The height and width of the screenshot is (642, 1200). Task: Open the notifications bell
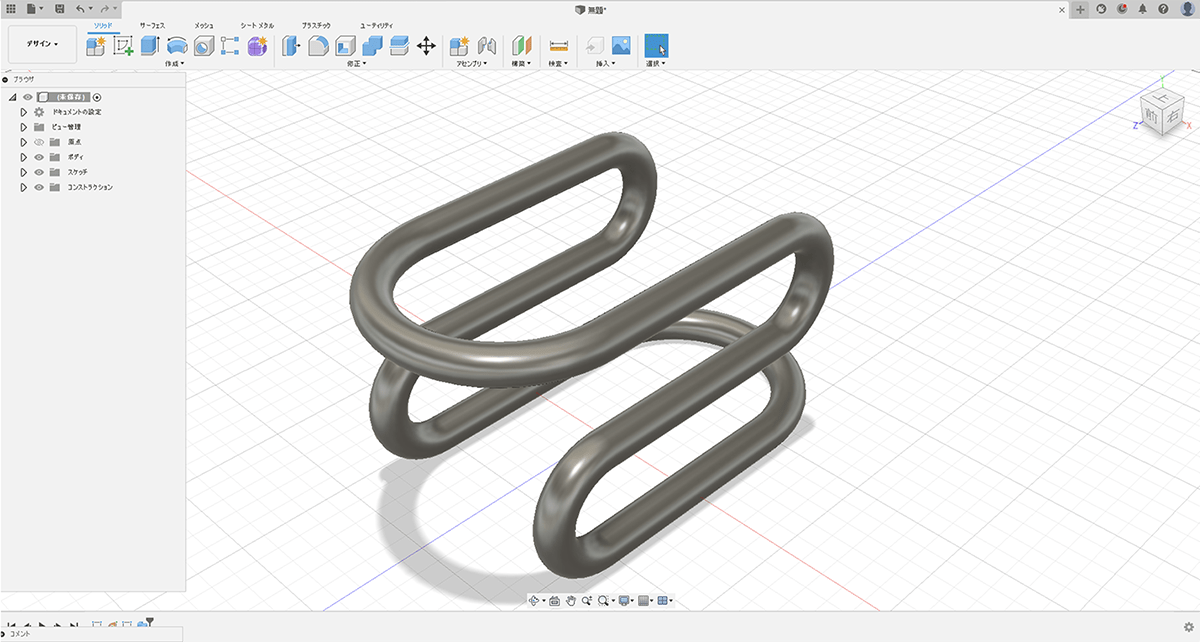(x=1142, y=8)
